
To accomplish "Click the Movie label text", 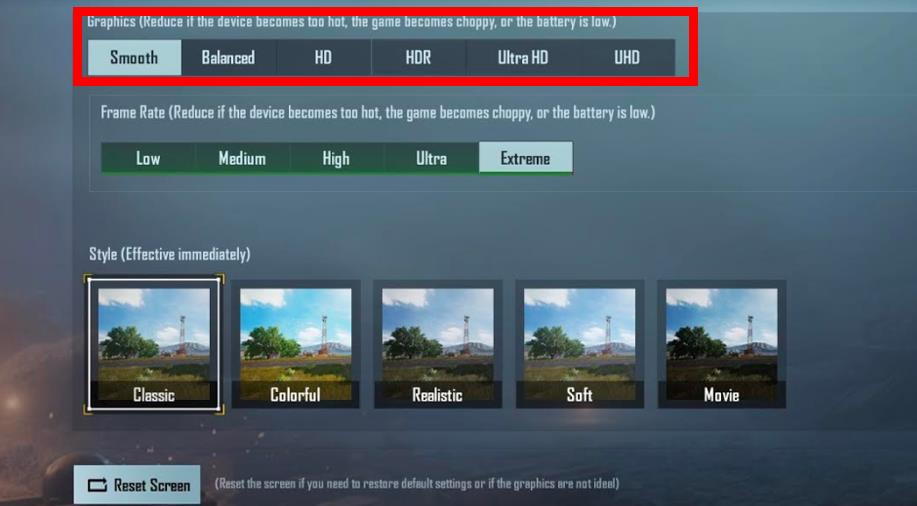I will tap(722, 395).
